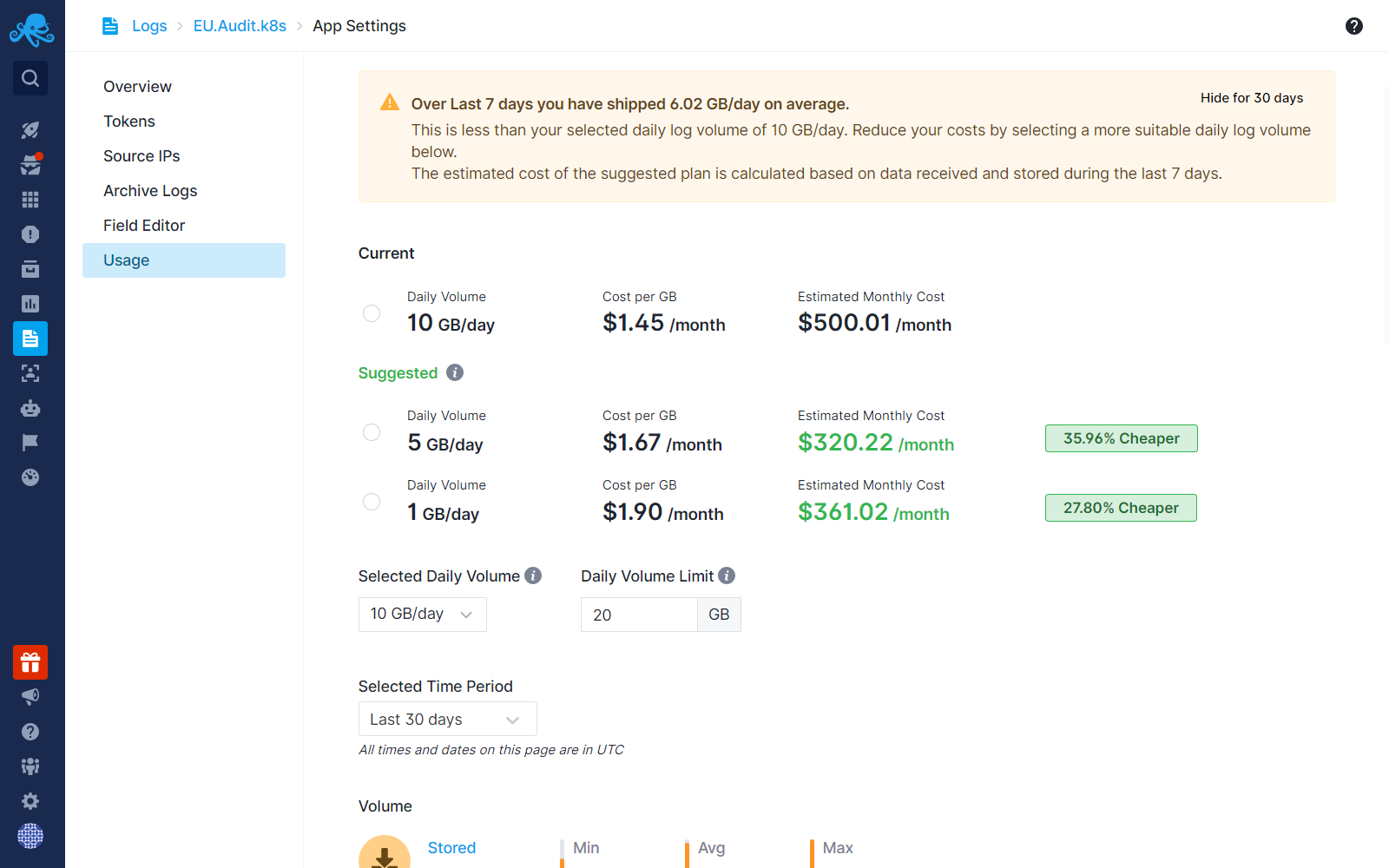Click the Avg label under Volume
1389x868 pixels.
pos(711,848)
